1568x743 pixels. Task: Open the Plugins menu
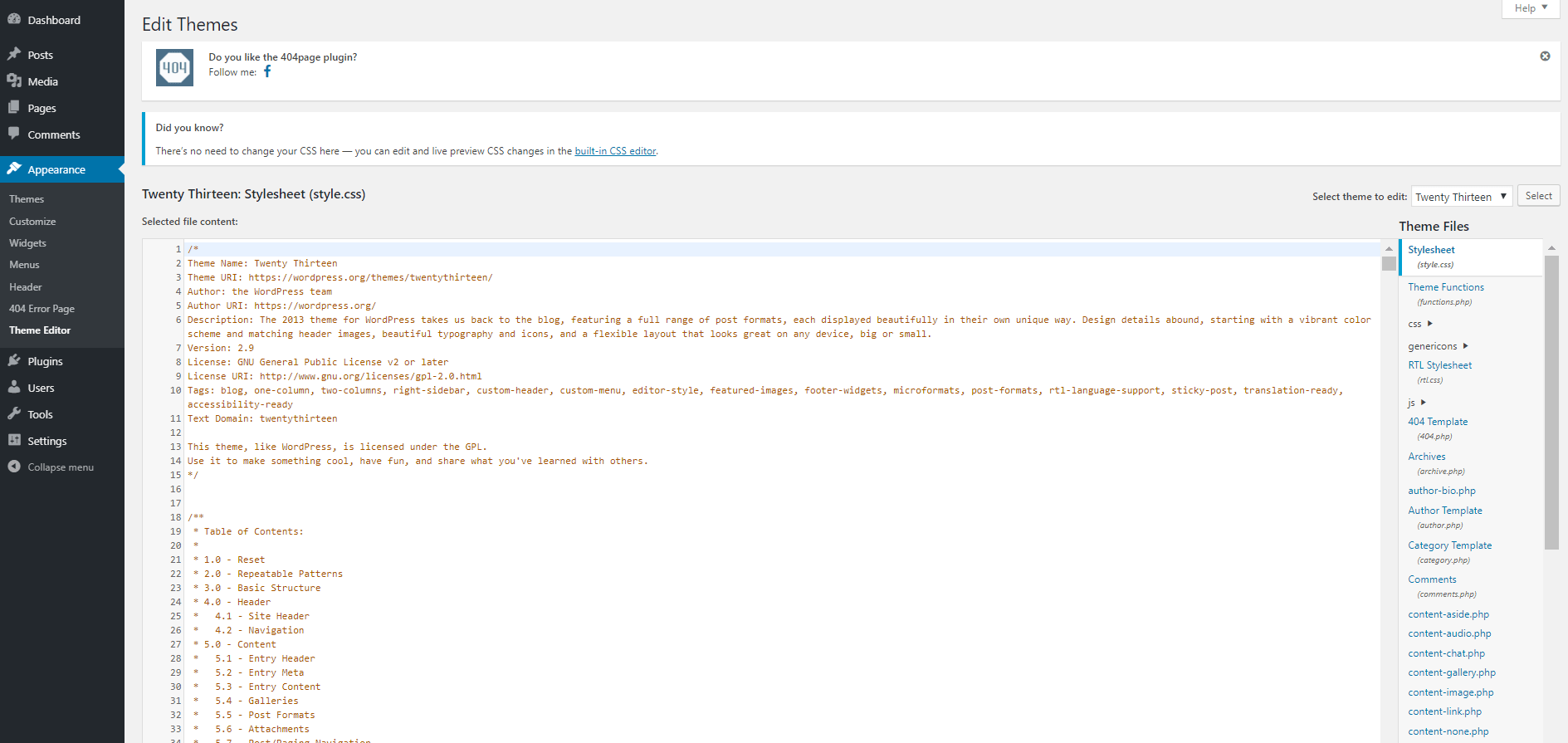click(62, 361)
